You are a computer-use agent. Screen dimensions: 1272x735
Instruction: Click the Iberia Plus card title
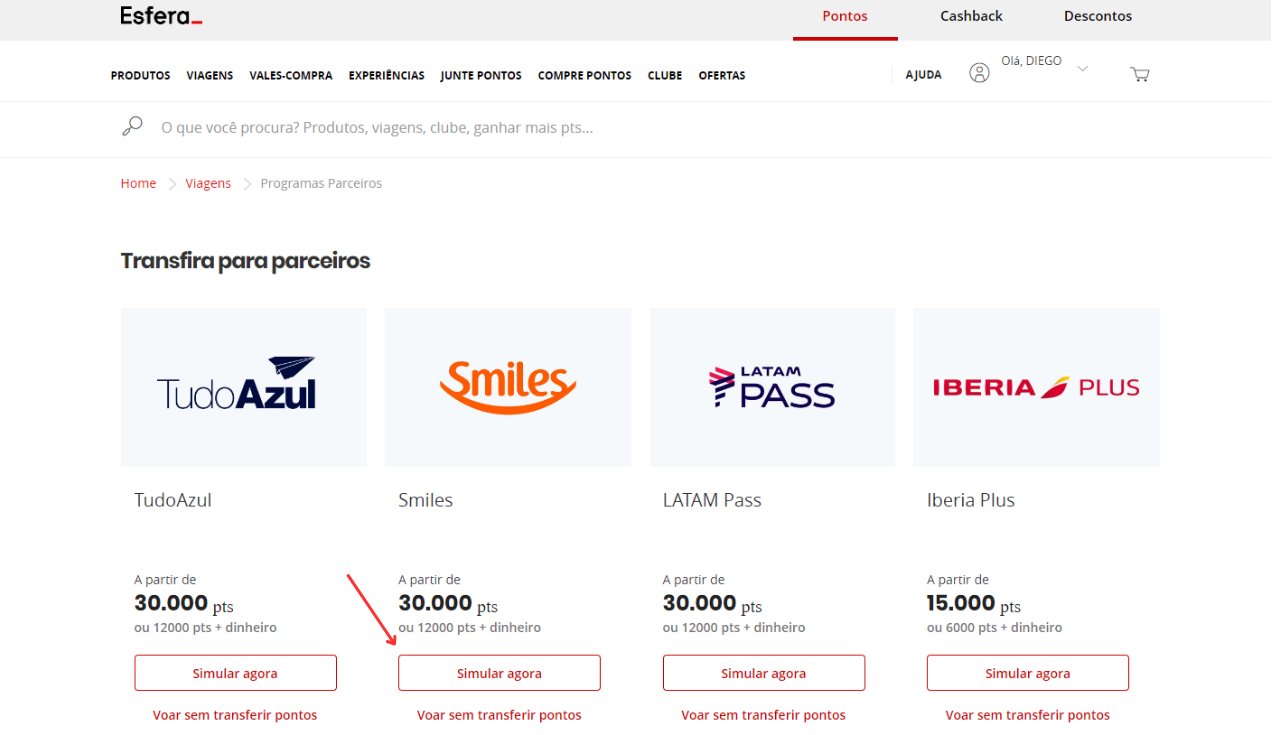971,500
